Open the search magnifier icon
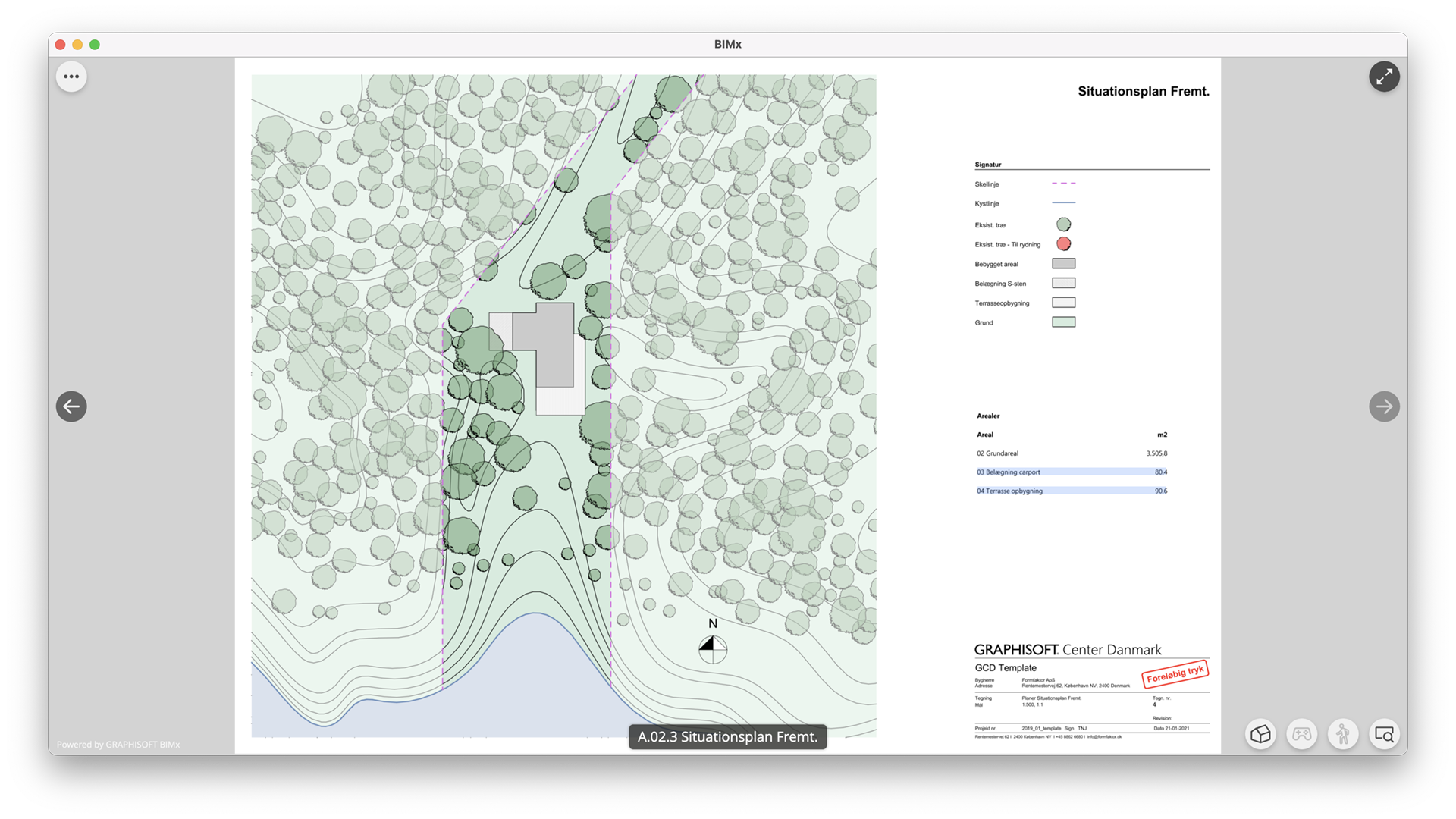The width and height of the screenshot is (1456, 819). coord(1384,734)
